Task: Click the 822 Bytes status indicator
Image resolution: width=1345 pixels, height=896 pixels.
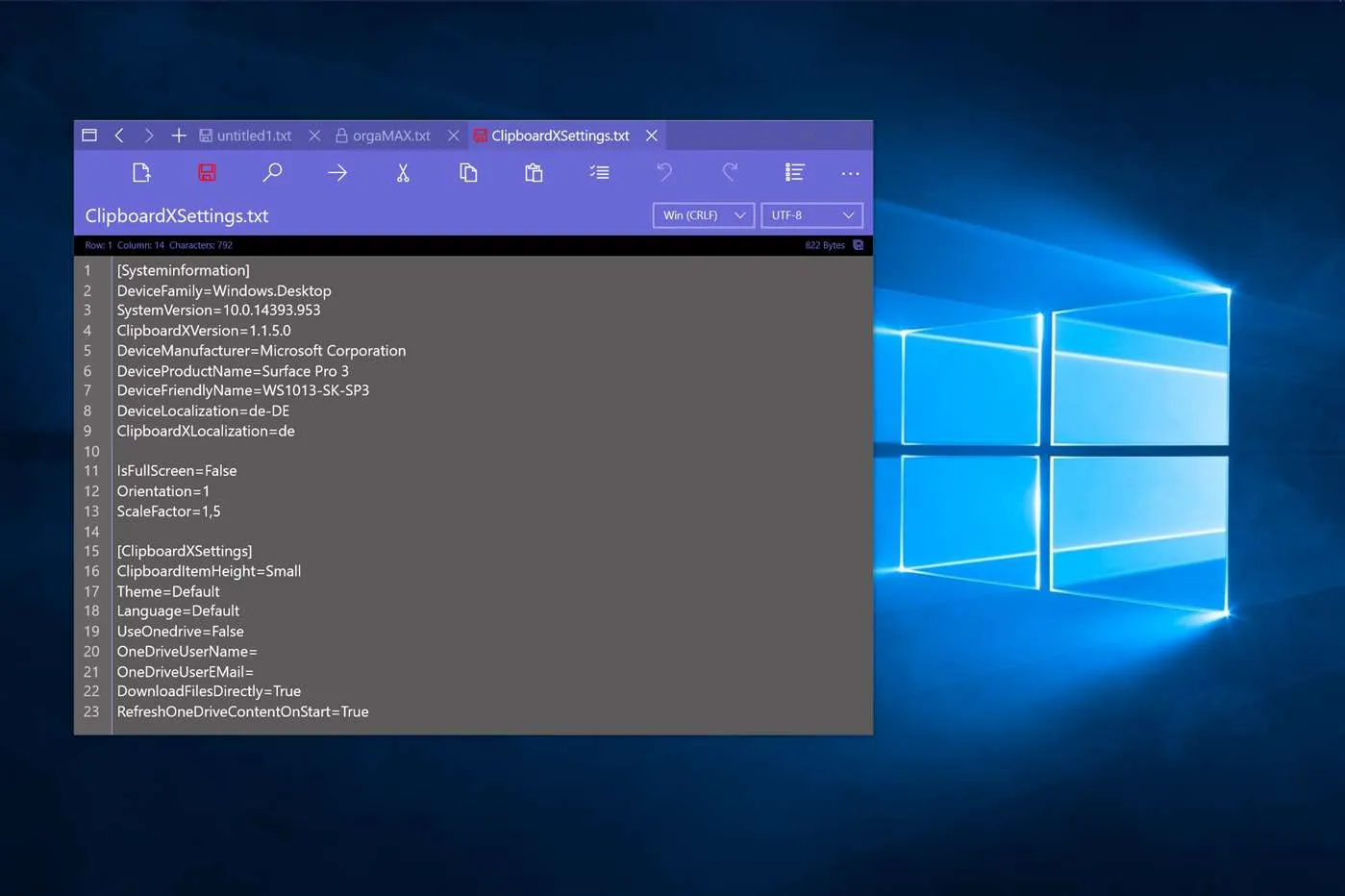Action: point(824,245)
